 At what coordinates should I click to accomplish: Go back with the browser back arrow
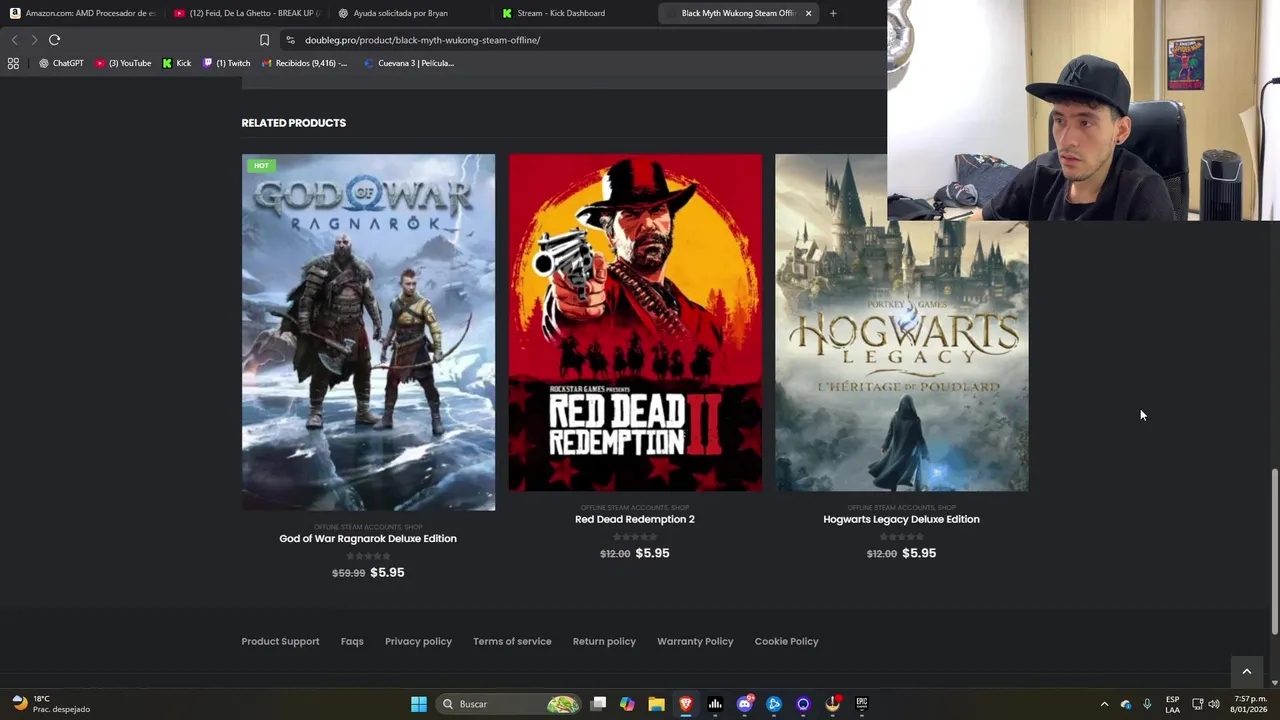pyautogui.click(x=14, y=40)
